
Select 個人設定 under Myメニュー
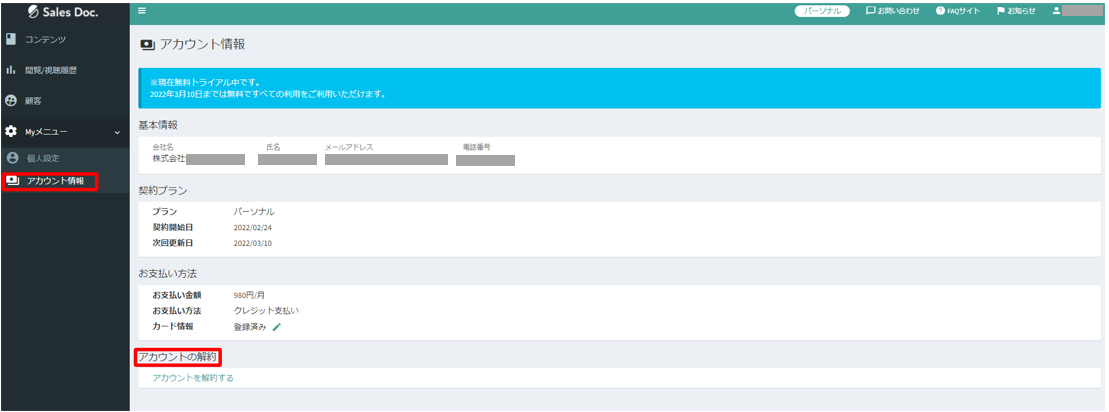43,158
